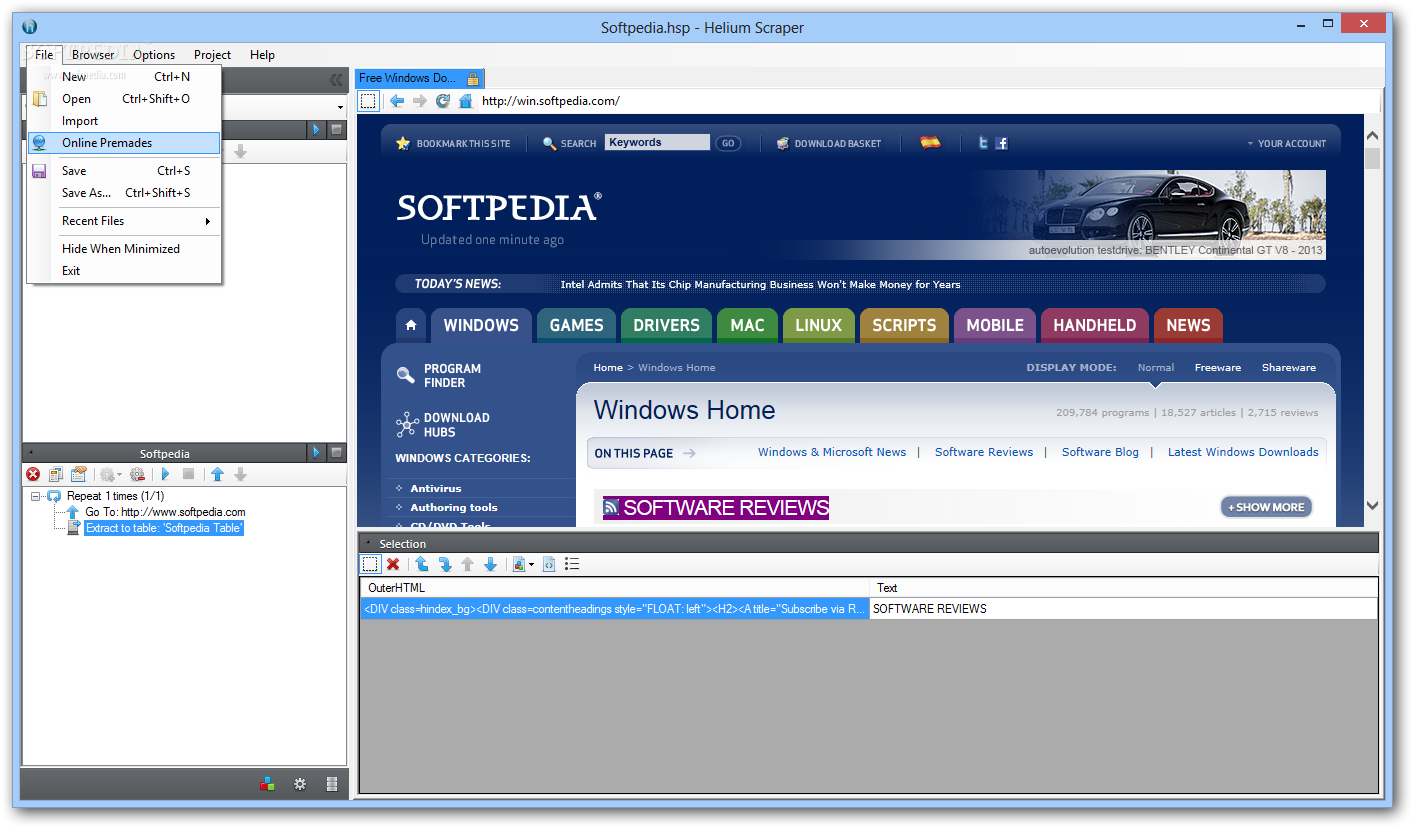The width and height of the screenshot is (1413, 828).
Task: Click the remove-action gear icon
Action: coord(138,474)
